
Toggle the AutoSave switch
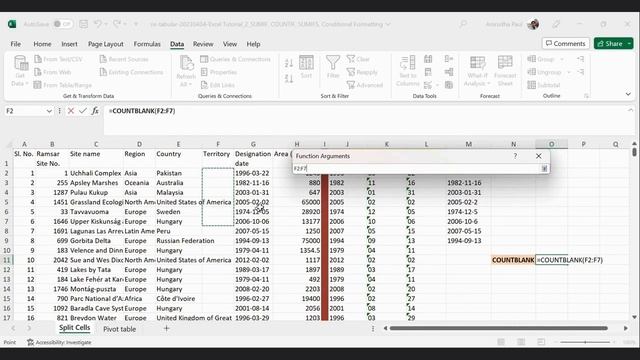coord(63,24)
